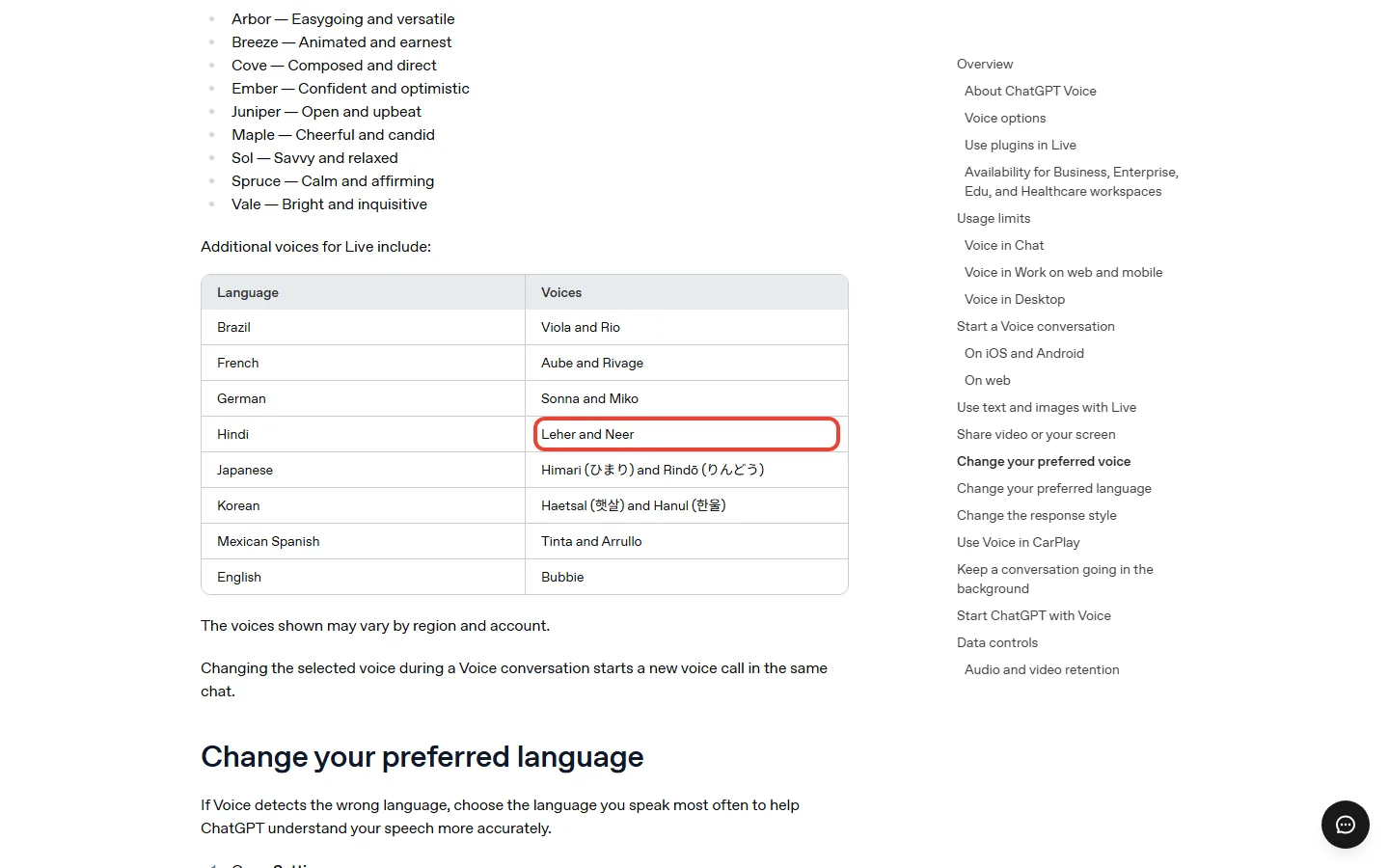Viewport: 1389px width, 868px height.
Task: Click the Tinta and Arrullo cell
Action: pos(687,541)
